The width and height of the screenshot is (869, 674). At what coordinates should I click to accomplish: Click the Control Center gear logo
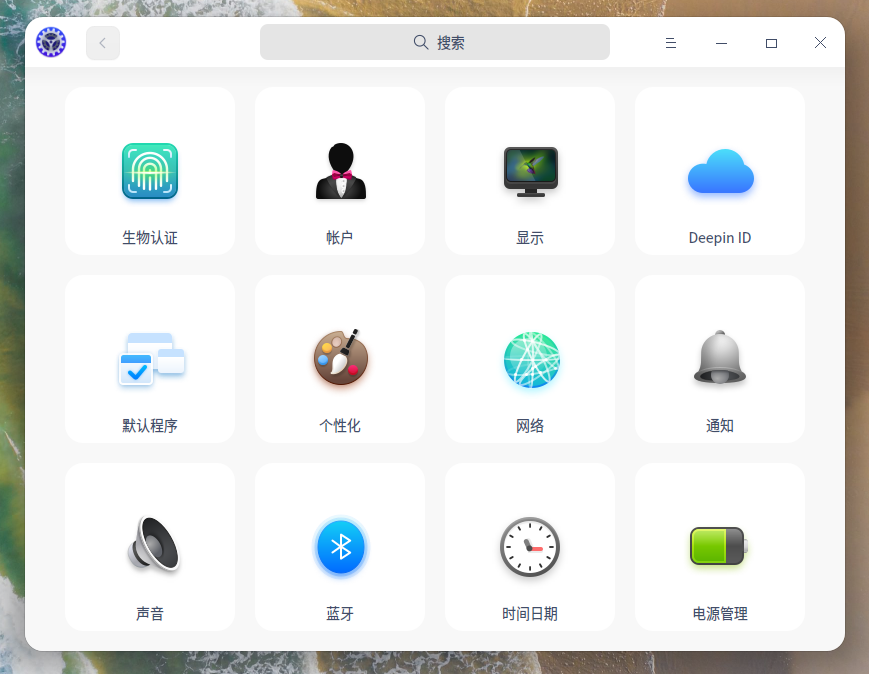(x=51, y=42)
